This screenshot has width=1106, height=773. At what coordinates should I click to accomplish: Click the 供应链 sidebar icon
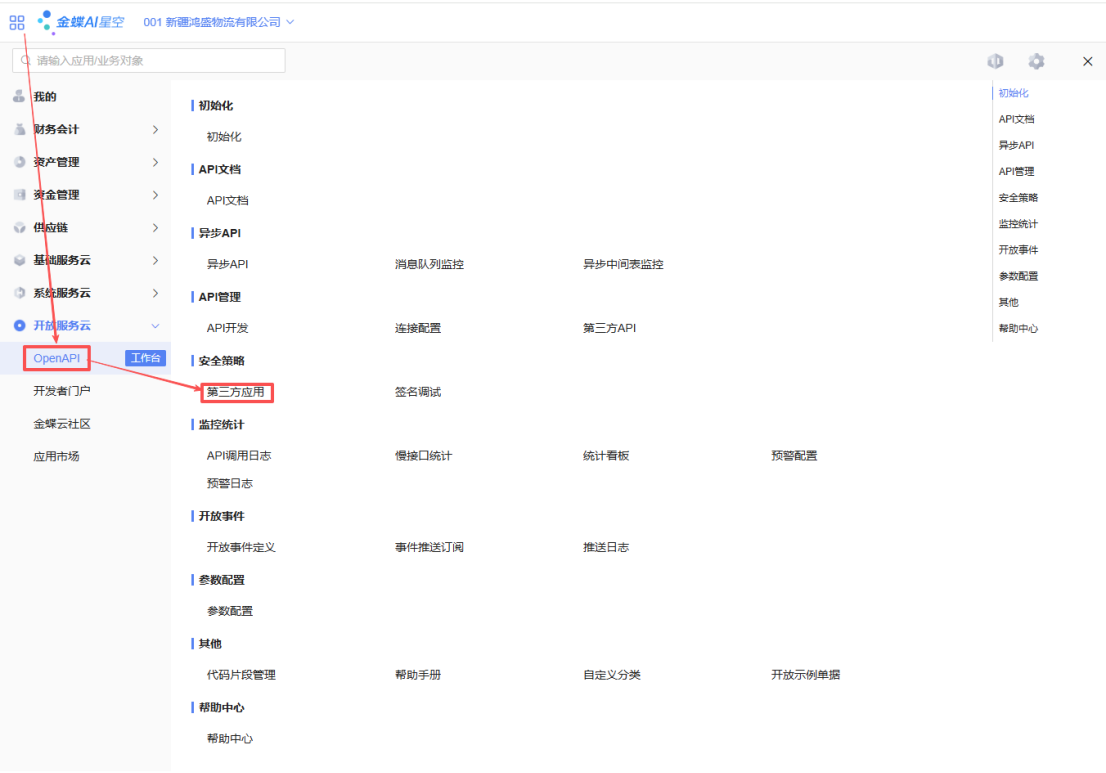[x=19, y=228]
